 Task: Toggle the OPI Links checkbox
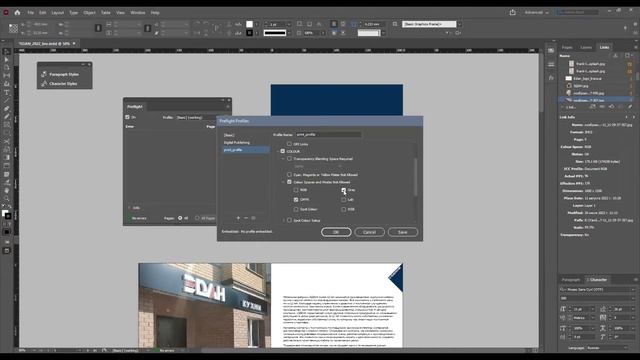pos(289,144)
